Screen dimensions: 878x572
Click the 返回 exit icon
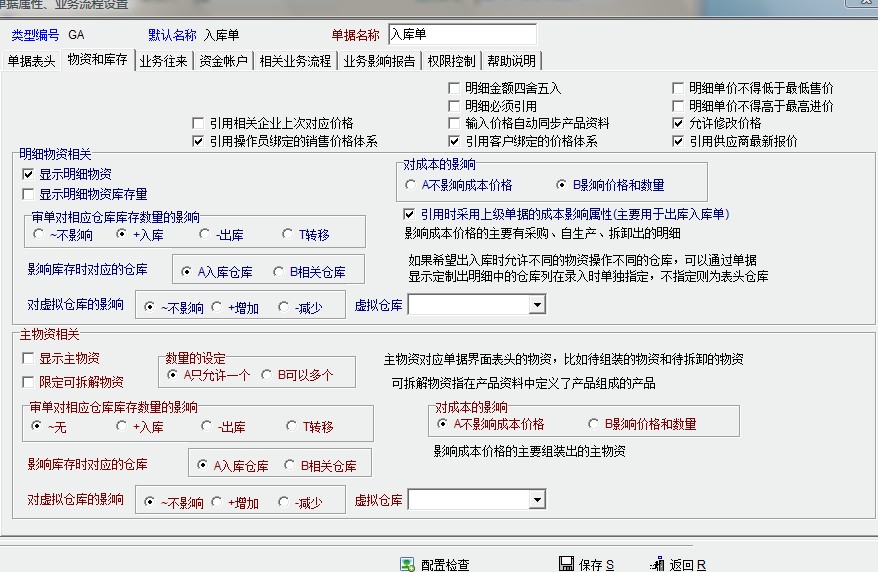[x=657, y=564]
